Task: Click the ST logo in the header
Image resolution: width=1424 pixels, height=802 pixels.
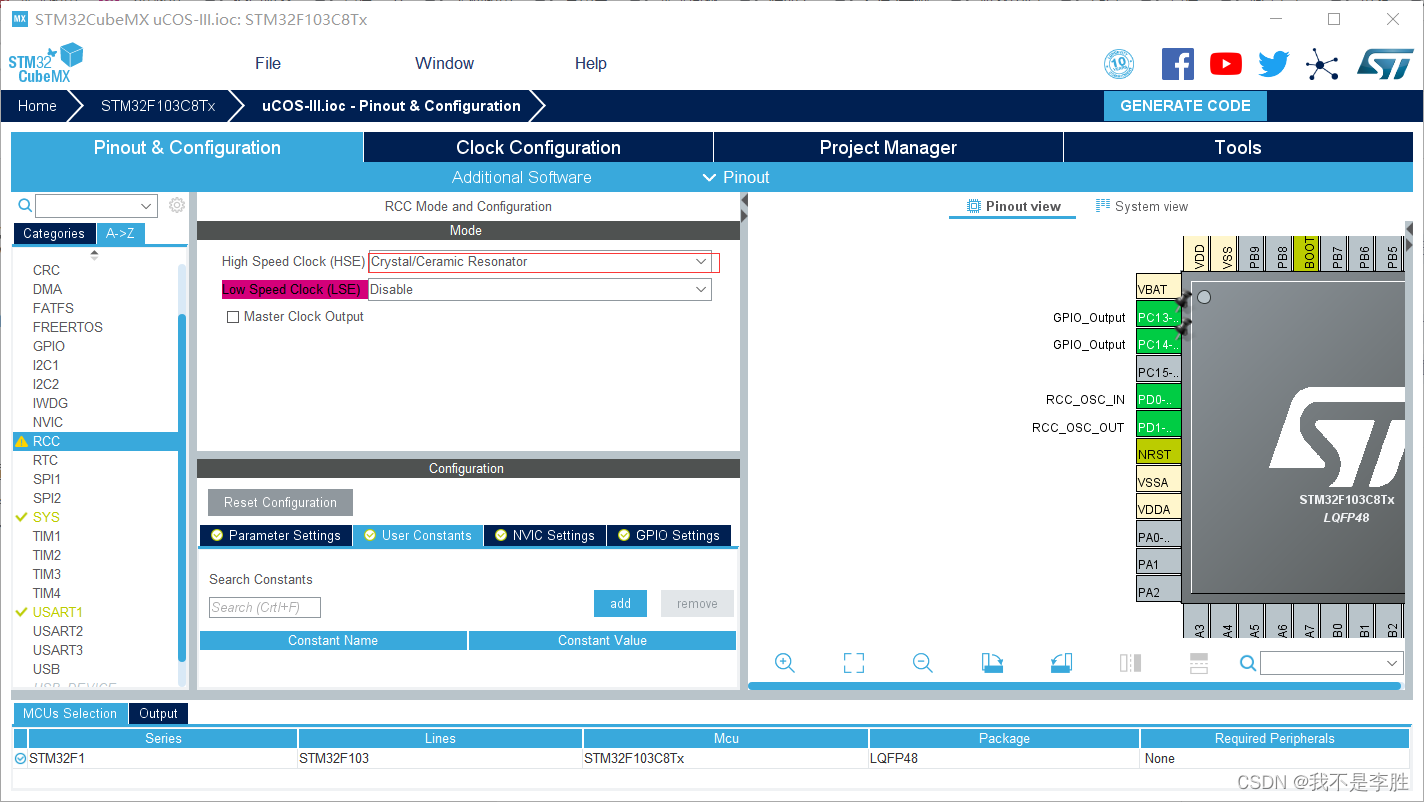Action: click(x=1385, y=64)
